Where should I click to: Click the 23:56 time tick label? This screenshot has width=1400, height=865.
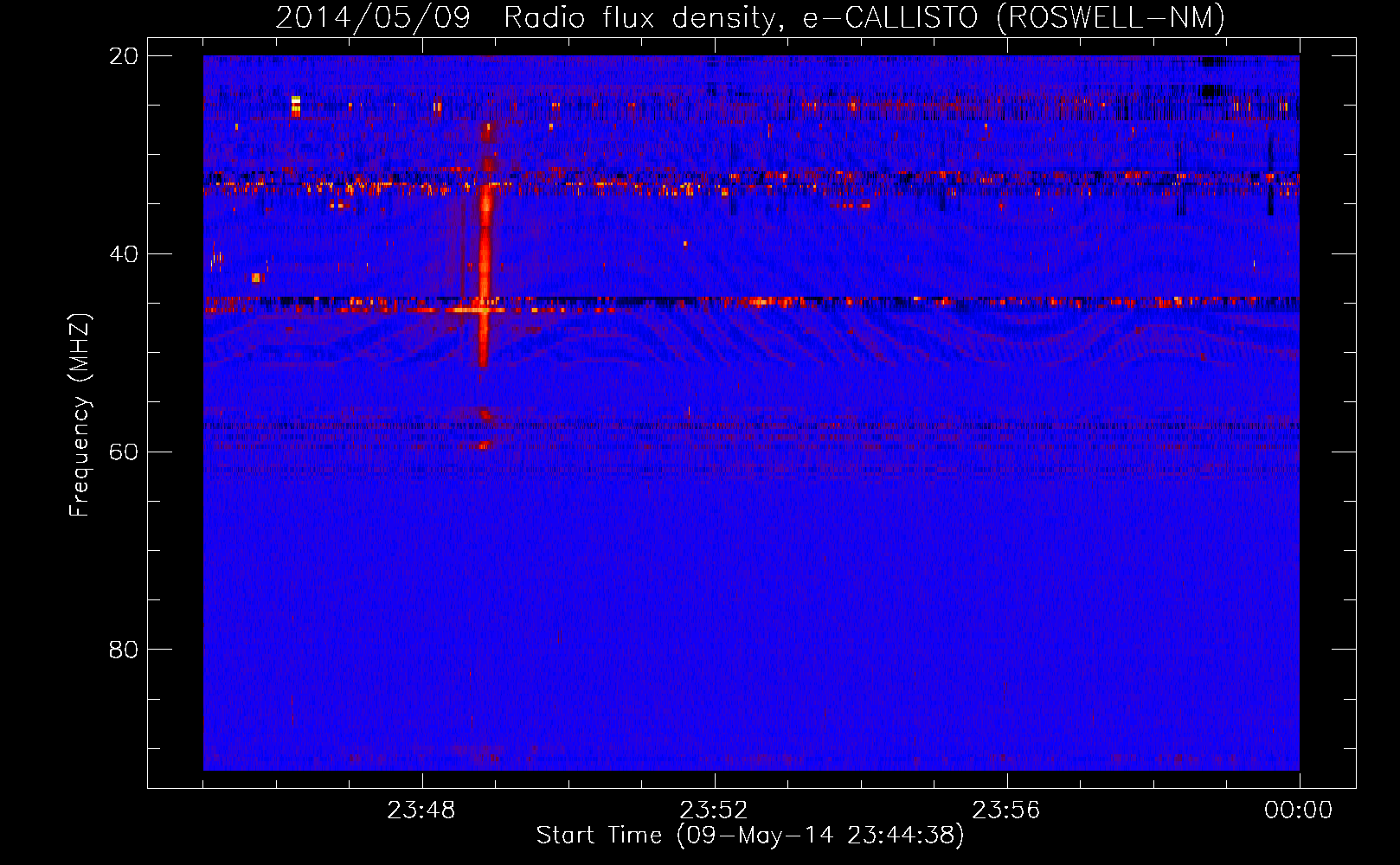[1006, 811]
